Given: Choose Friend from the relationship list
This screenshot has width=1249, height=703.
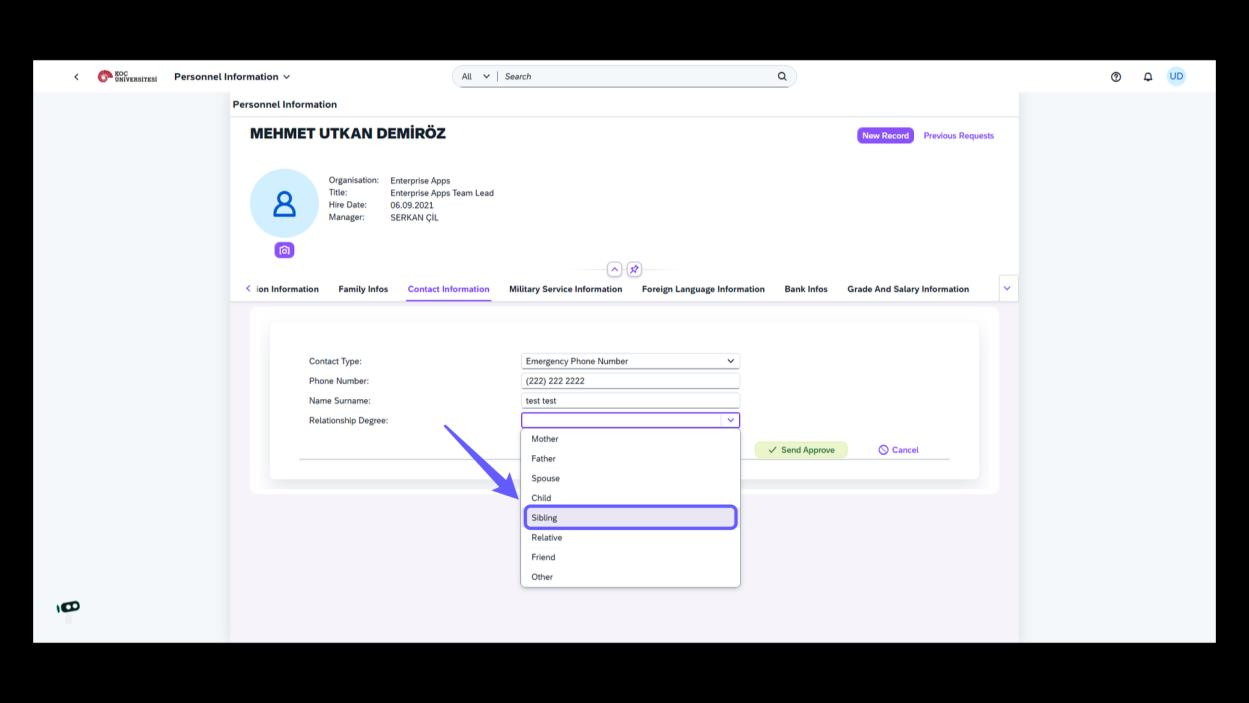Looking at the screenshot, I should [x=630, y=557].
